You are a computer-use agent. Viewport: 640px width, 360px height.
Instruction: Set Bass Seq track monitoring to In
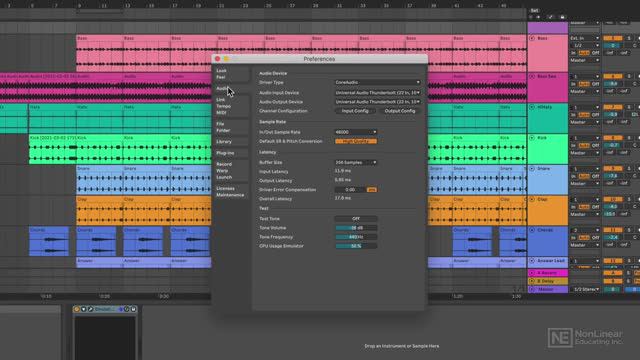573,84
